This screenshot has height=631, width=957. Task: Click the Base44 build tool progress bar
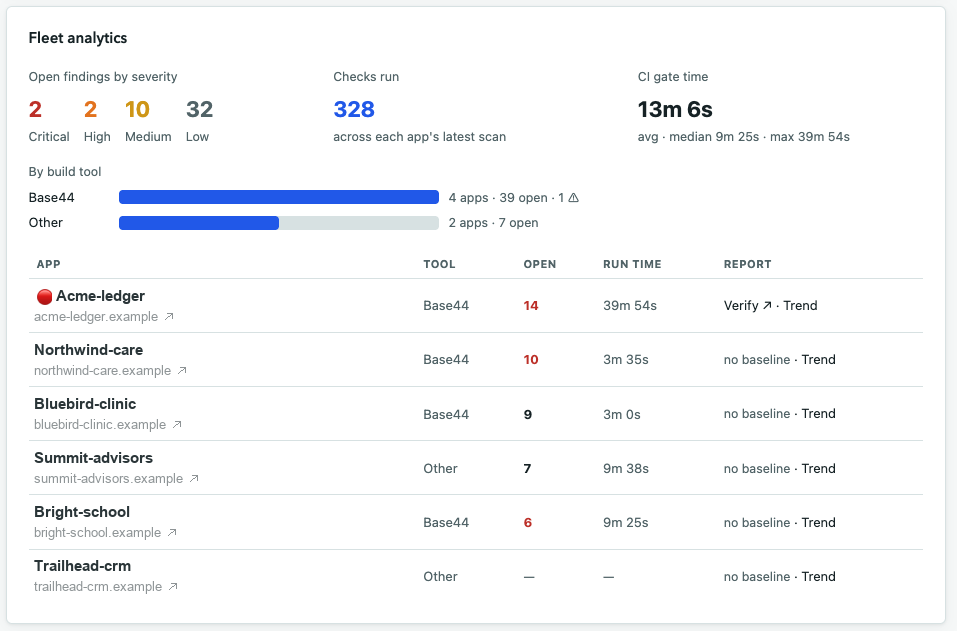279,197
